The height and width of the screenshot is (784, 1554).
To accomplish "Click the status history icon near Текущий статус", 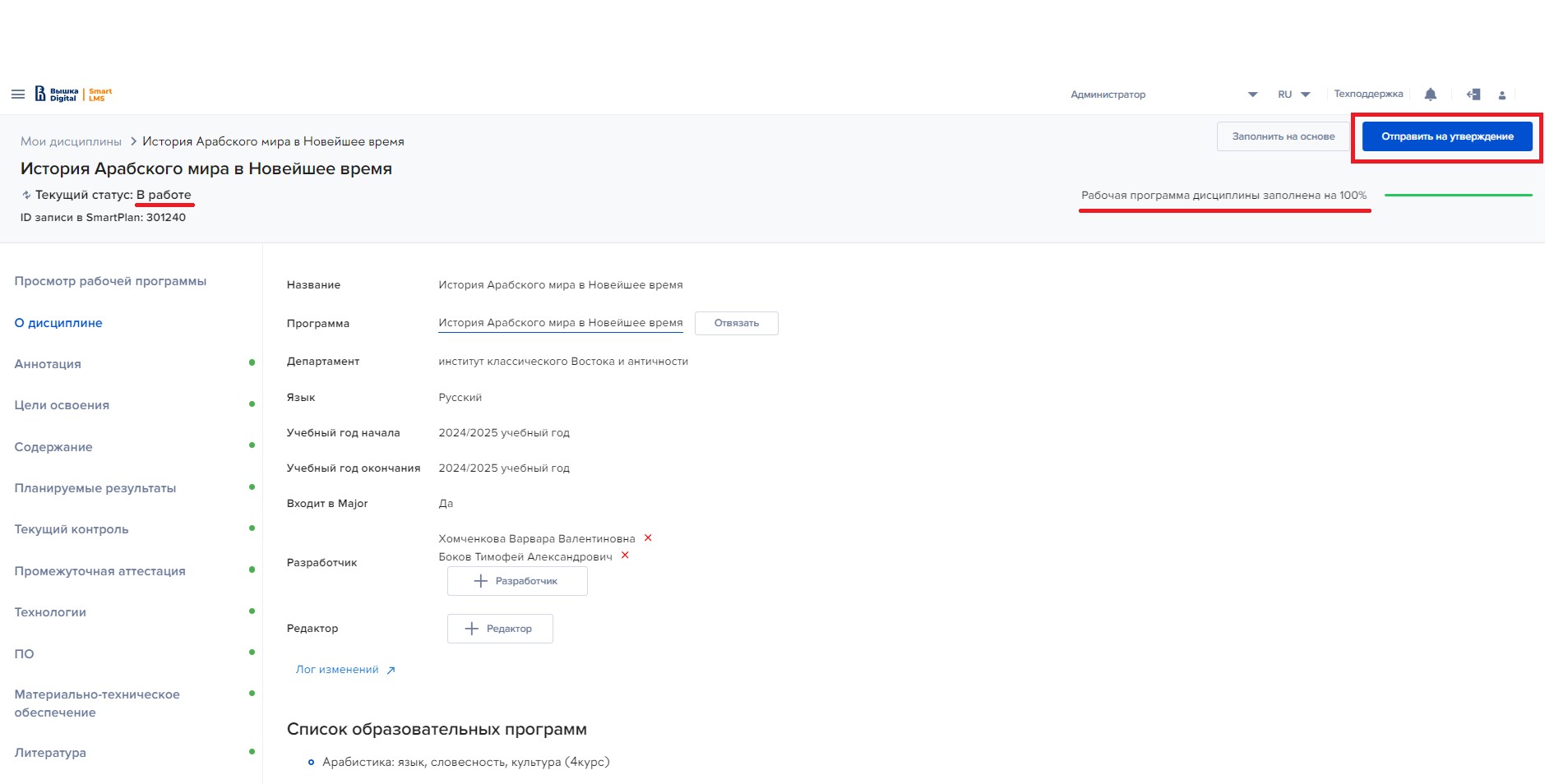I will (26, 196).
